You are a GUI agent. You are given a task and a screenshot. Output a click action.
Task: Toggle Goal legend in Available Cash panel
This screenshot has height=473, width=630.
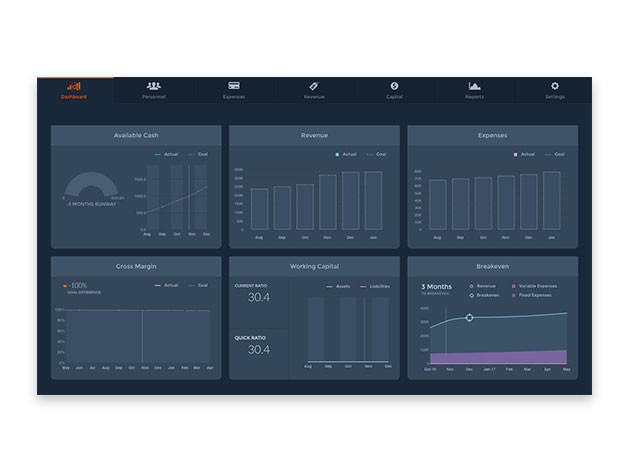tap(198, 154)
